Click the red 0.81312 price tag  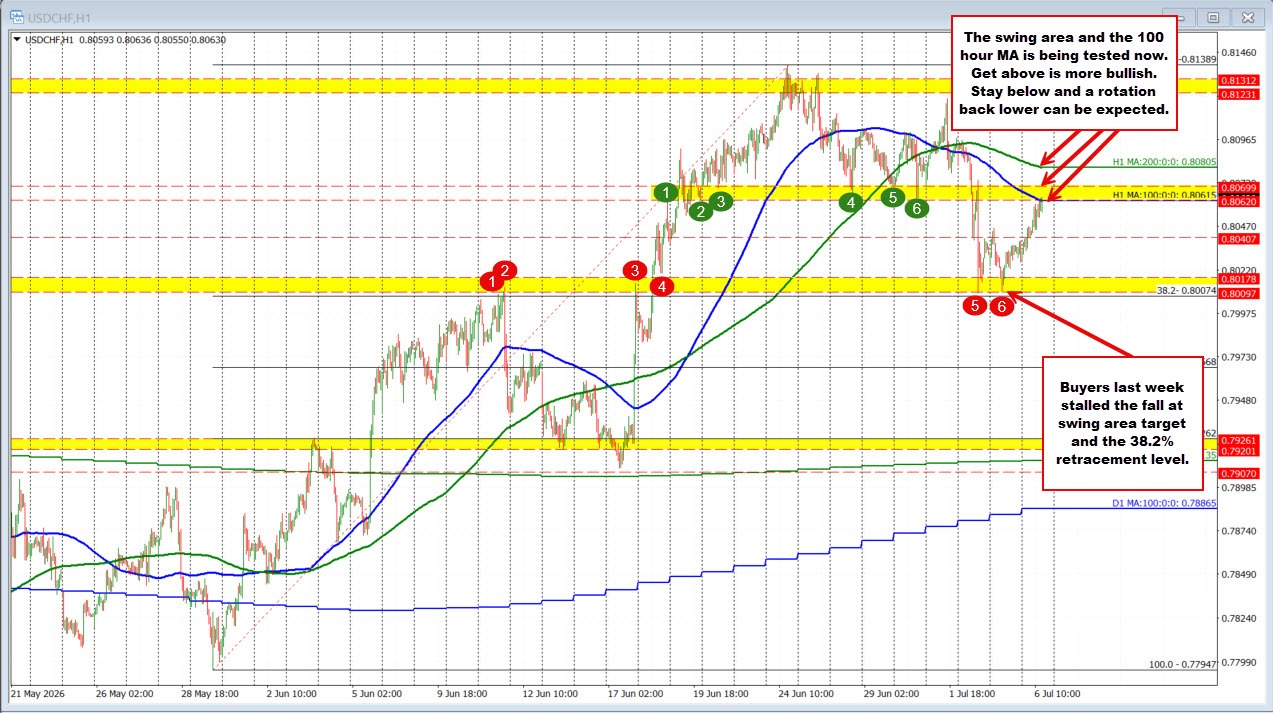(1238, 79)
